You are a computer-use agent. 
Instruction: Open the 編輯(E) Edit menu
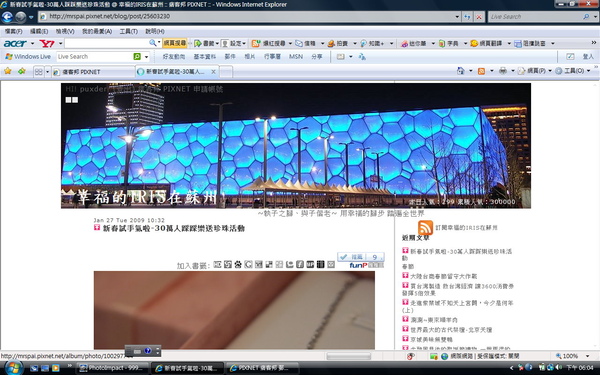click(39, 31)
